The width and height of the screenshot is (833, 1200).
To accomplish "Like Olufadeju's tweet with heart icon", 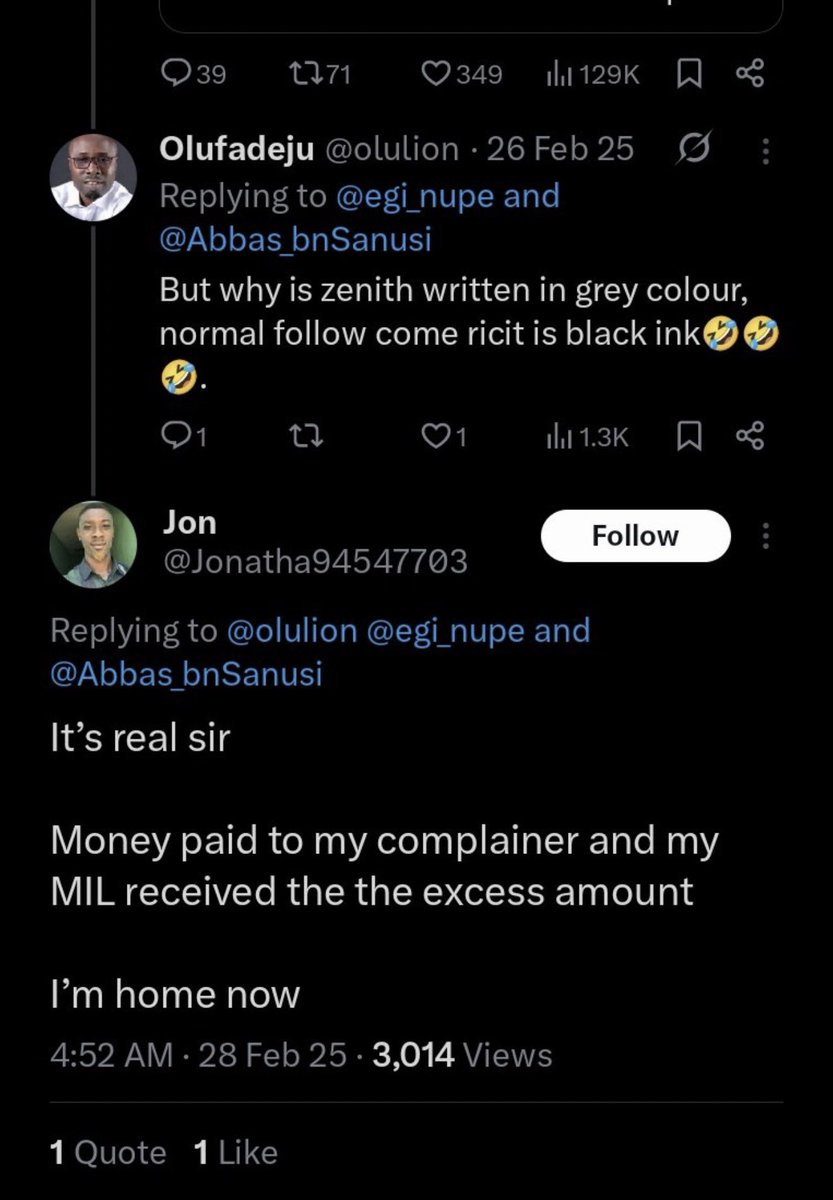I will (444, 435).
